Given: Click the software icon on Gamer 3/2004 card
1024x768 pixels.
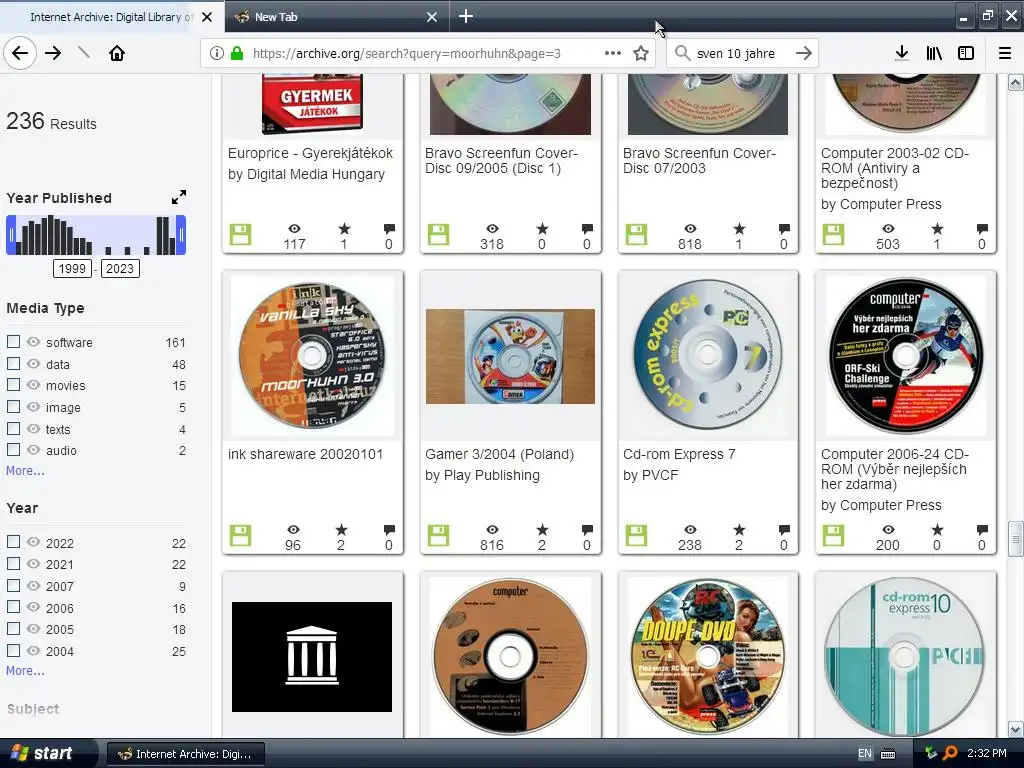Looking at the screenshot, I should pos(438,536).
